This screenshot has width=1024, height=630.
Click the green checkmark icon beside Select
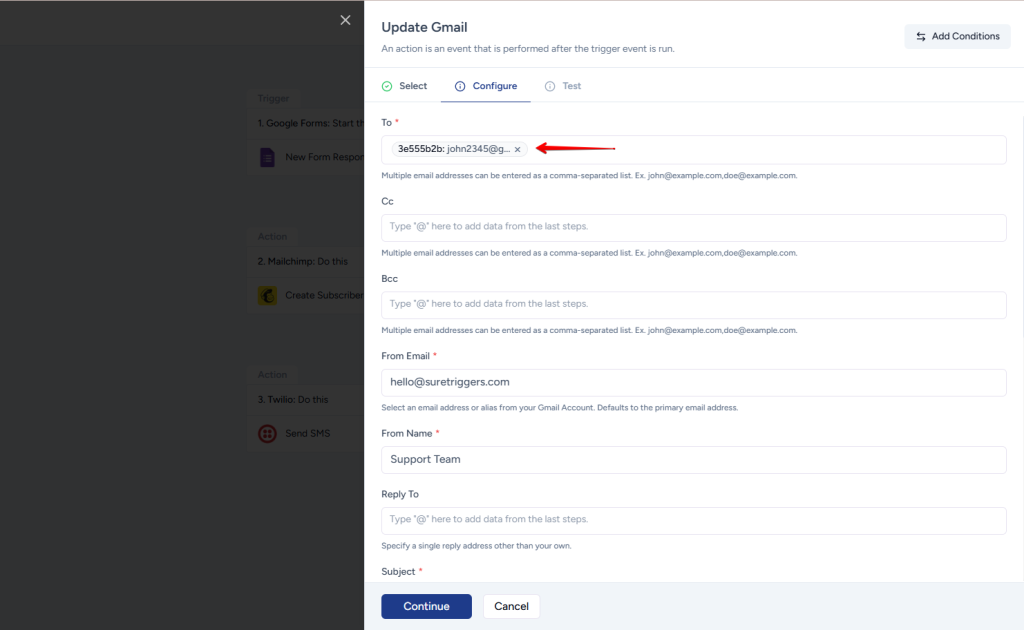coord(387,86)
